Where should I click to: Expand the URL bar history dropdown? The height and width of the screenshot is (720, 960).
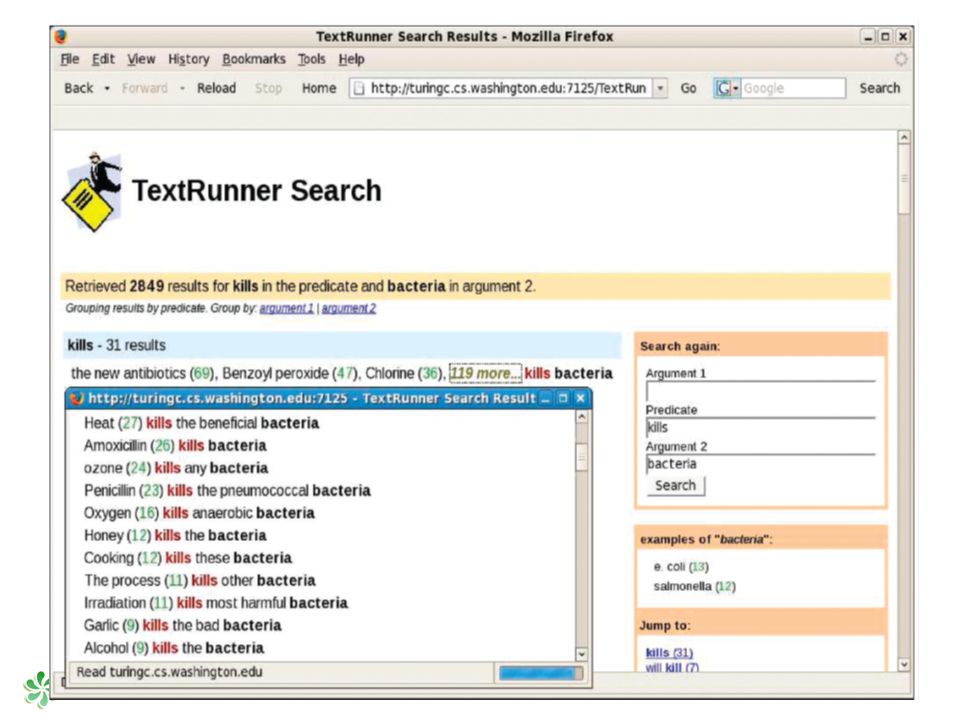point(660,88)
